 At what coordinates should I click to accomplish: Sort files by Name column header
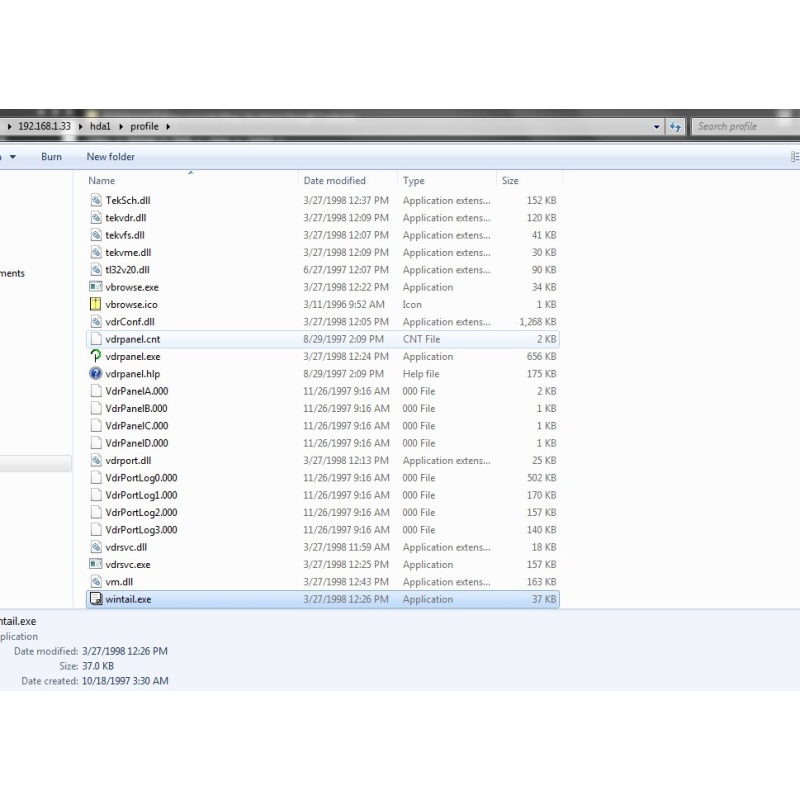tap(102, 181)
